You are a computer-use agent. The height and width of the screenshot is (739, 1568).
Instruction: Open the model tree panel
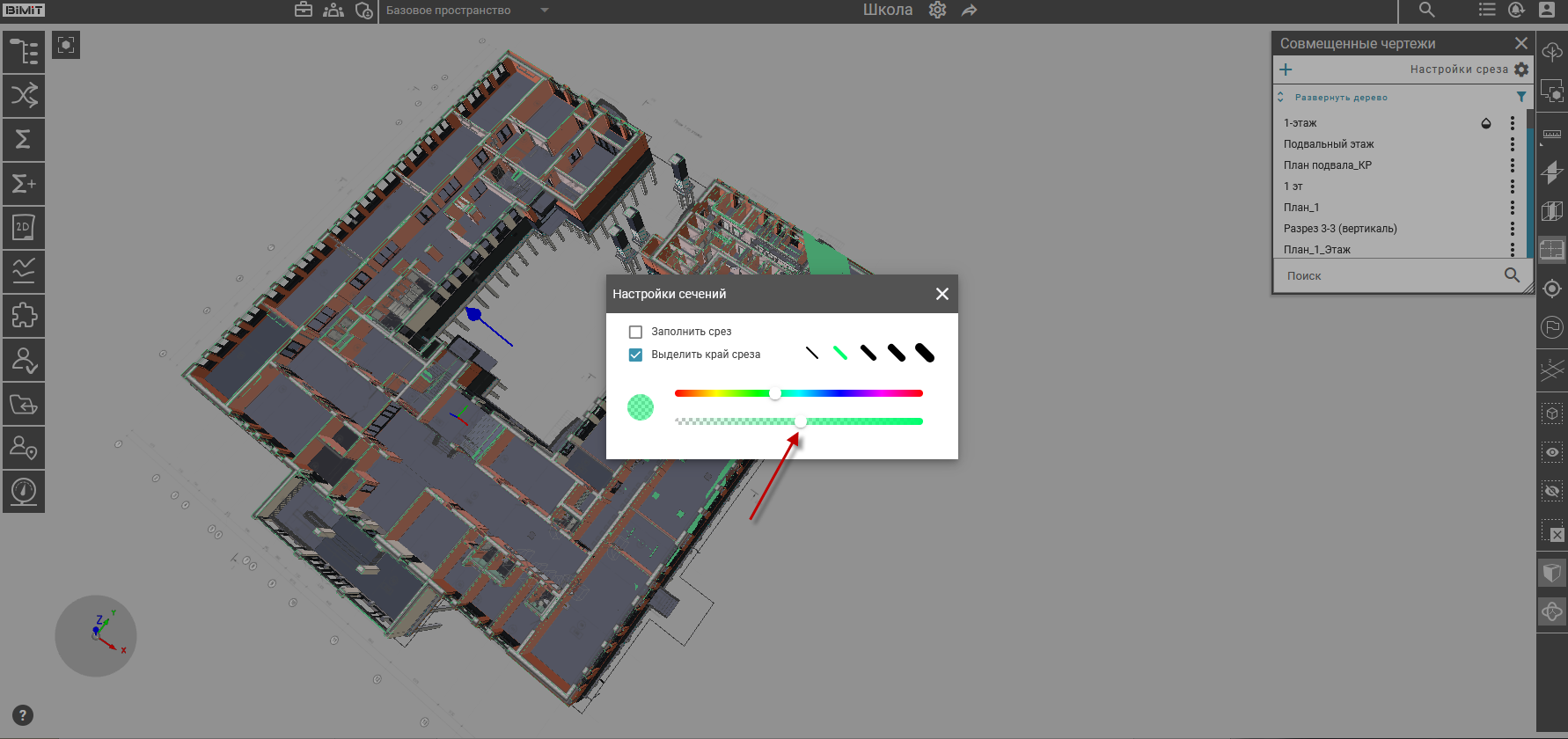coord(24,52)
